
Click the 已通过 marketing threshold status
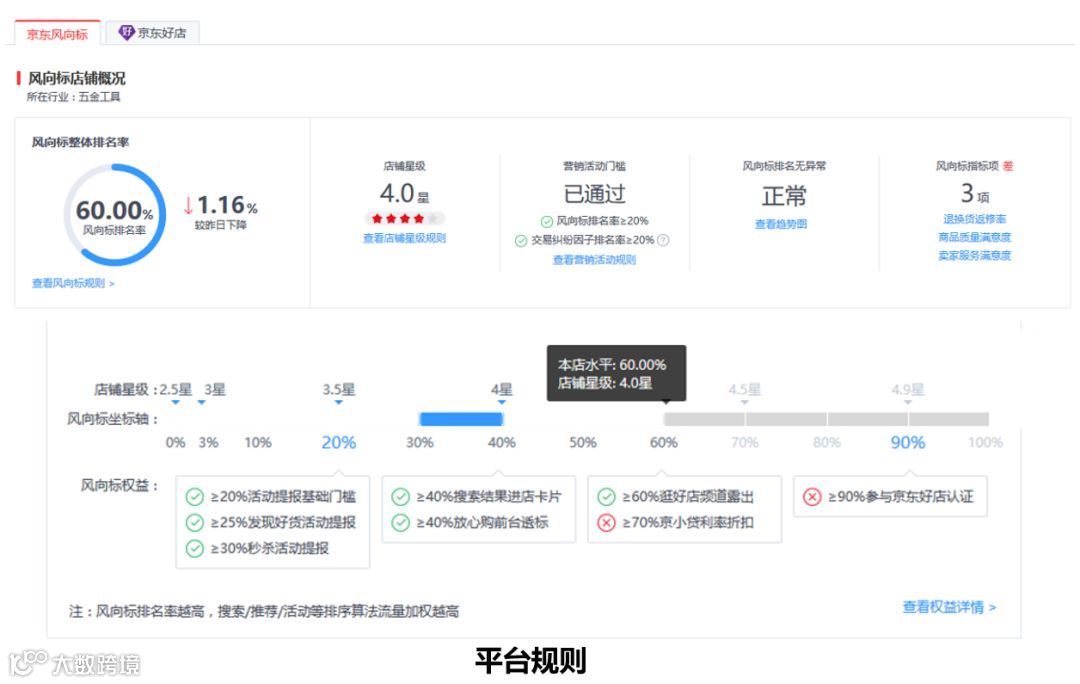(594, 194)
